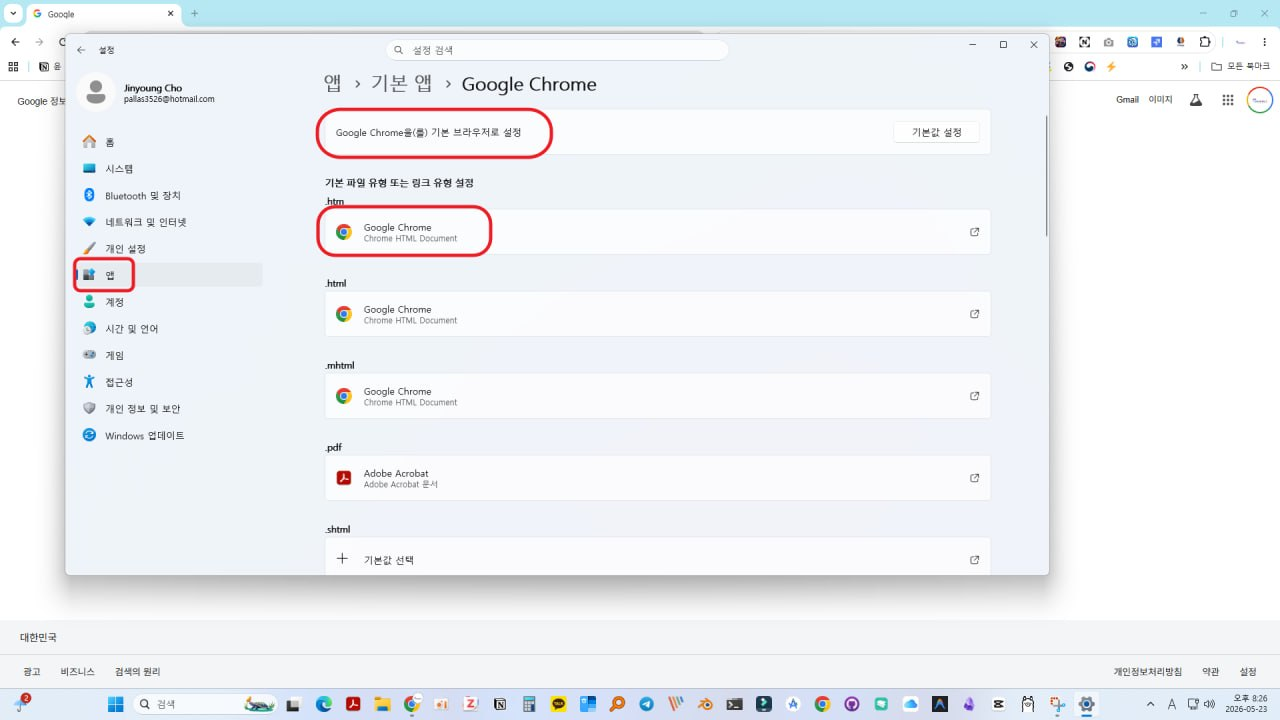
Task: Select 시스템 in the Settings sidebar
Action: [x=119, y=169]
